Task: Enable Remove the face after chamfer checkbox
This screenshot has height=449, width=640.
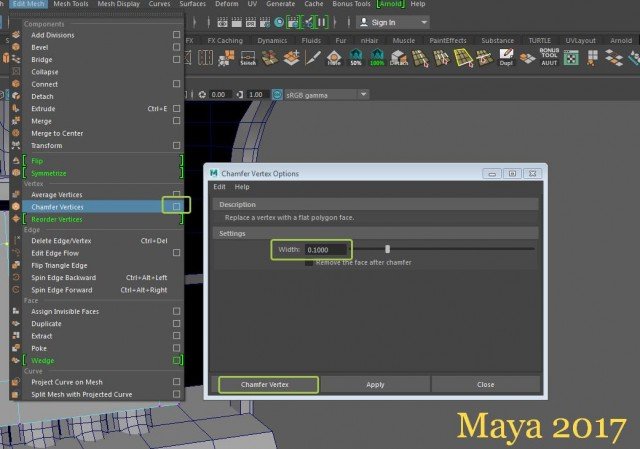Action: pyautogui.click(x=309, y=262)
